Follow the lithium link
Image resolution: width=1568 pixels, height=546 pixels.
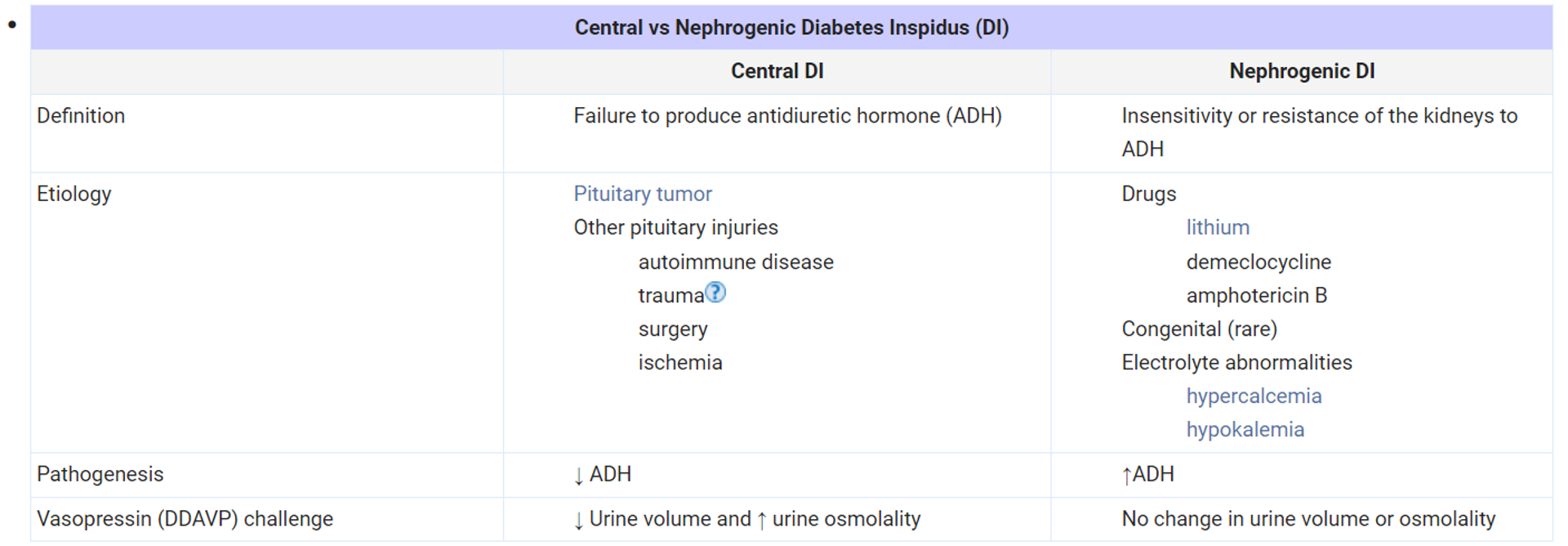click(1217, 227)
